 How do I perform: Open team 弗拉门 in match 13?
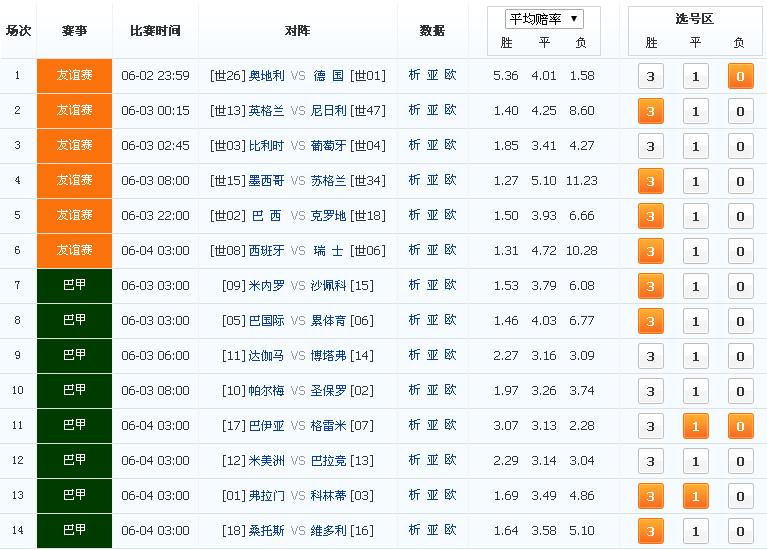pyautogui.click(x=267, y=495)
